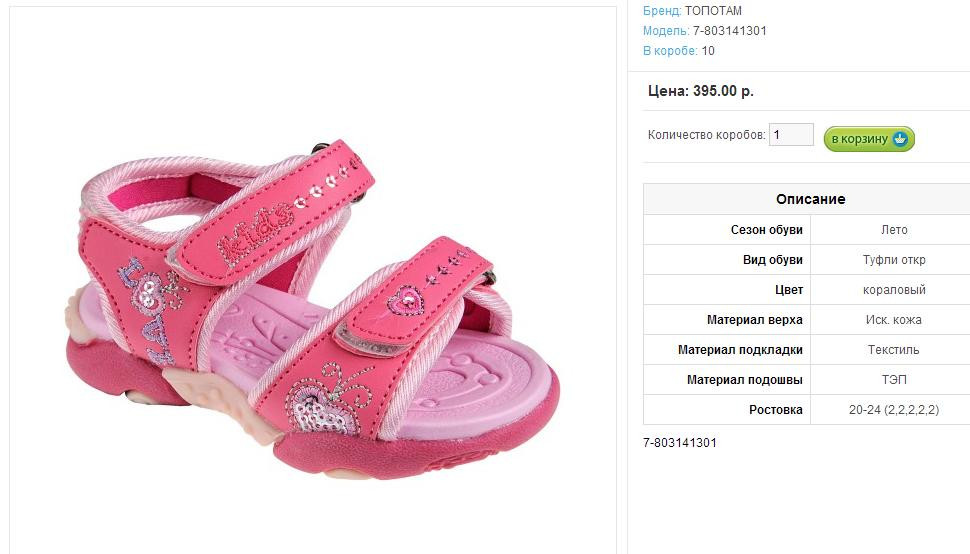
Task: Click the 'Текстиль' lining material value
Action: point(894,349)
